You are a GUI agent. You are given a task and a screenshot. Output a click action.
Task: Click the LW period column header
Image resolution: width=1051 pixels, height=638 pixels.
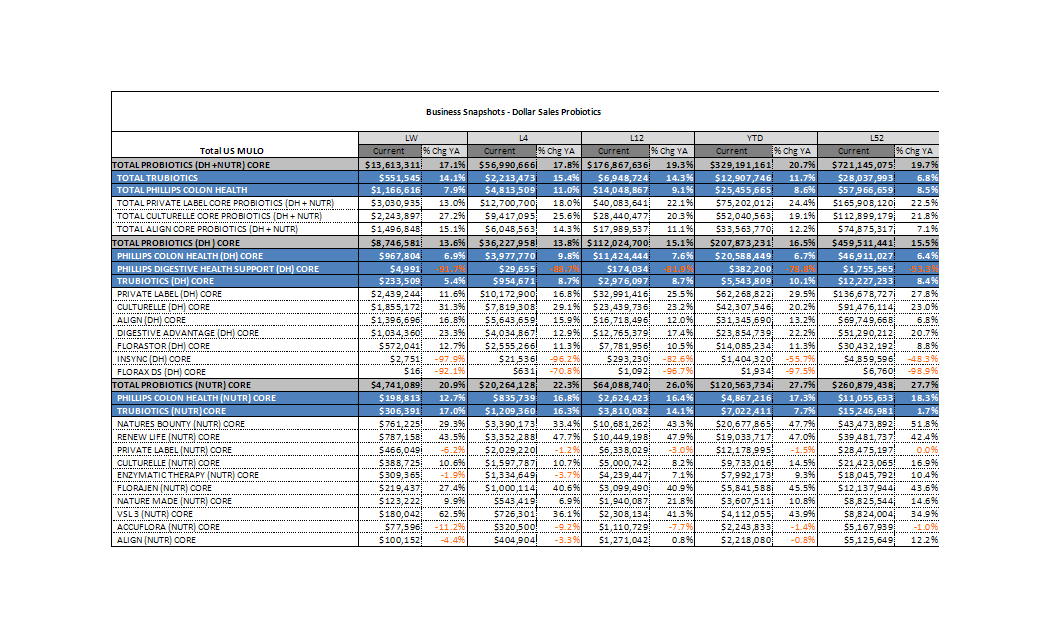coord(410,137)
